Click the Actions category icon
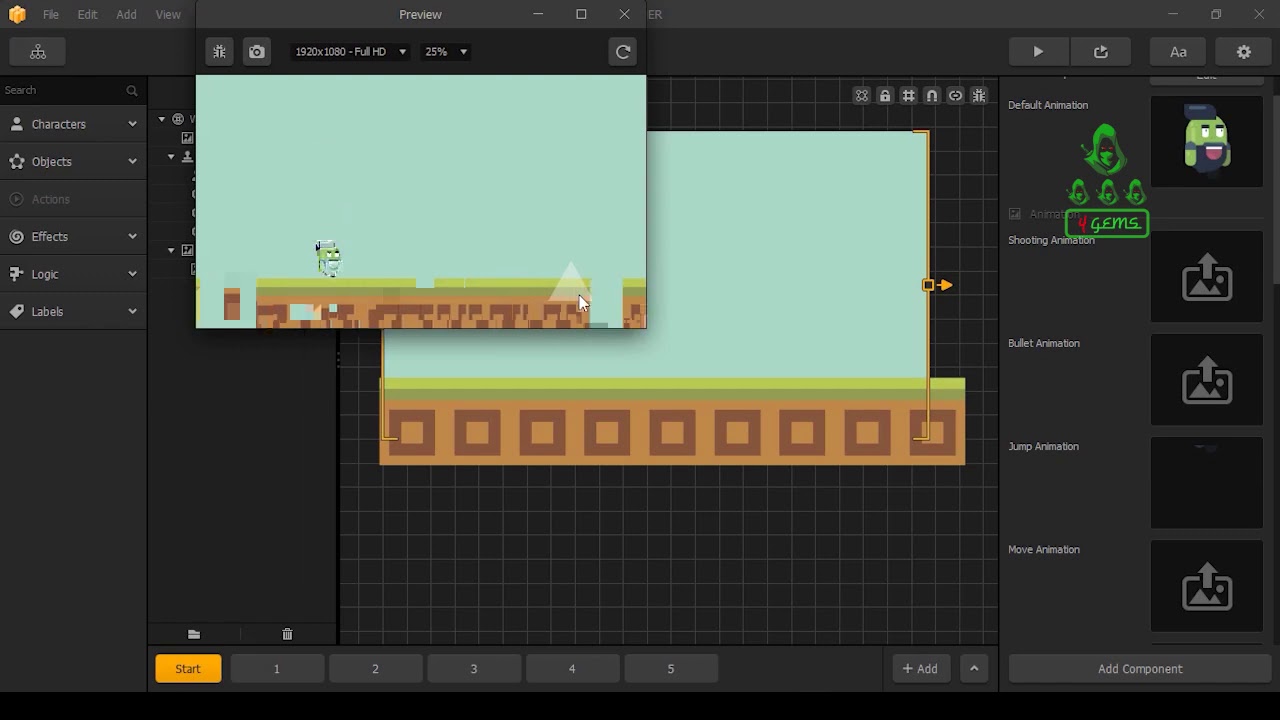The width and height of the screenshot is (1280, 720). click(16, 199)
